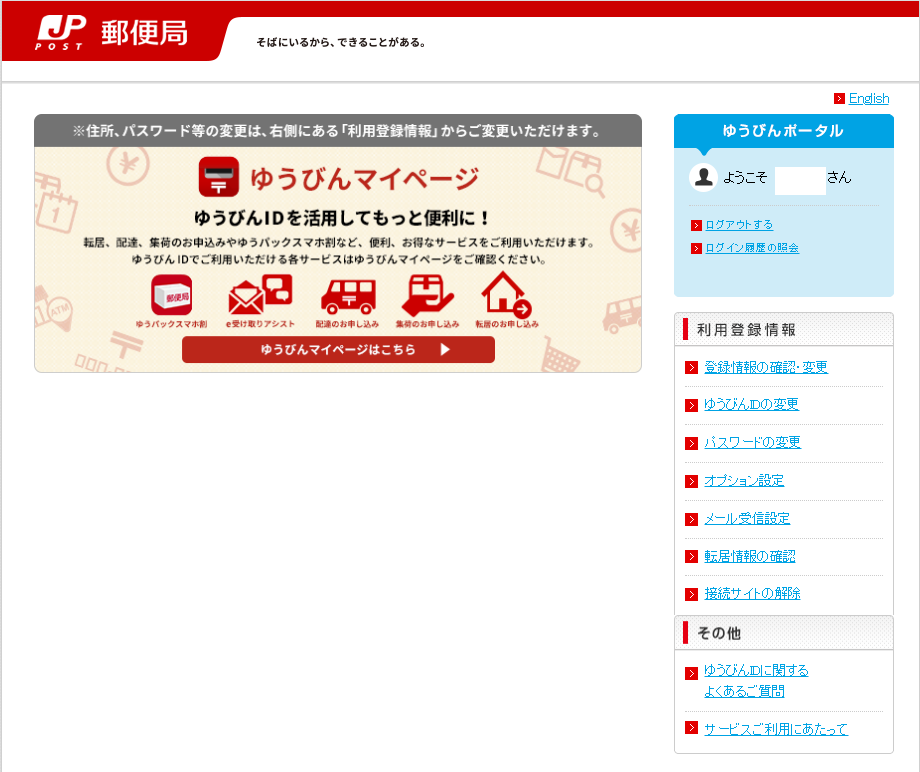920x772 pixels.
Task: Open パスワードの変更 link
Action: tap(752, 442)
